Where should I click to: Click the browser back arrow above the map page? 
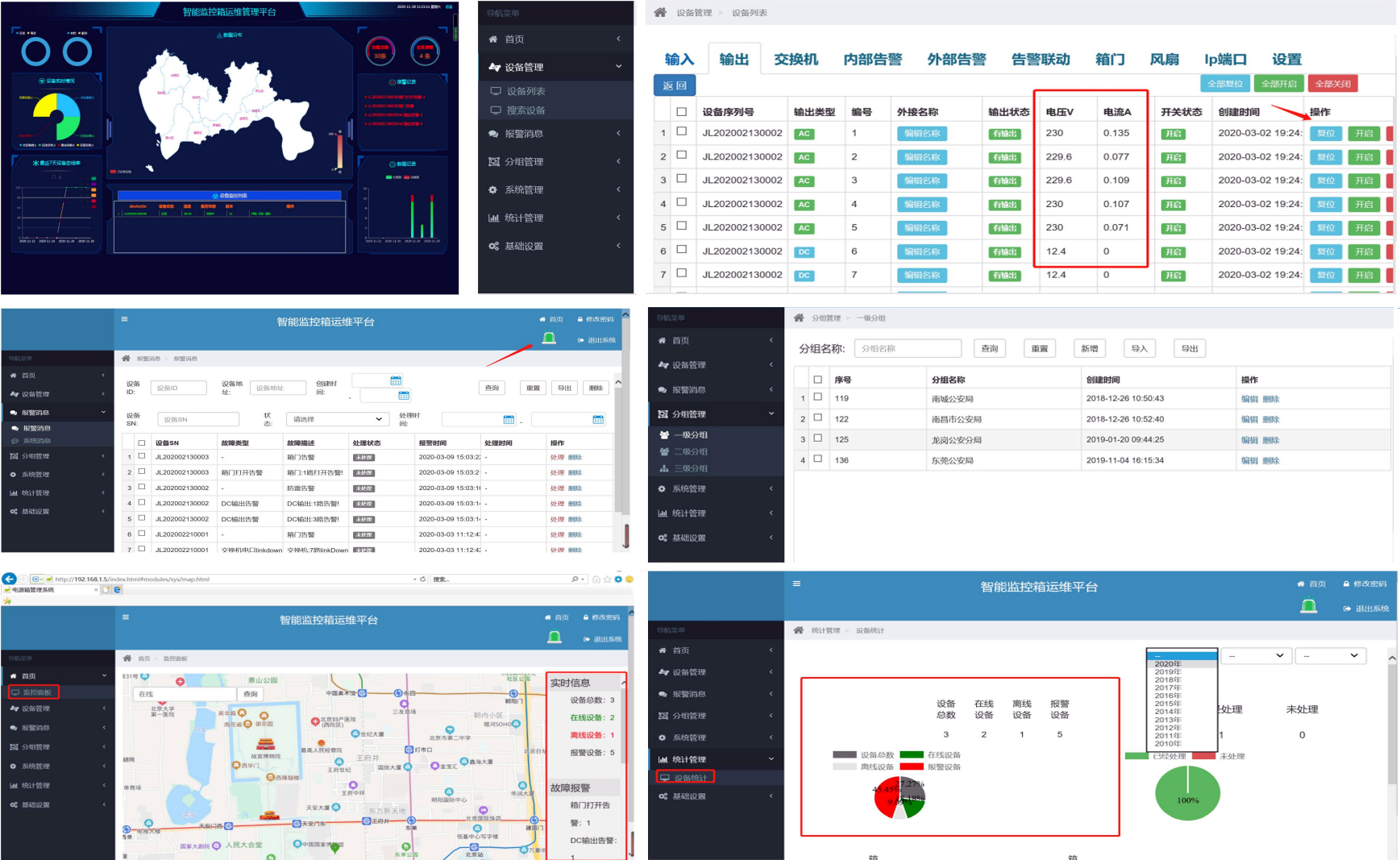[x=10, y=579]
